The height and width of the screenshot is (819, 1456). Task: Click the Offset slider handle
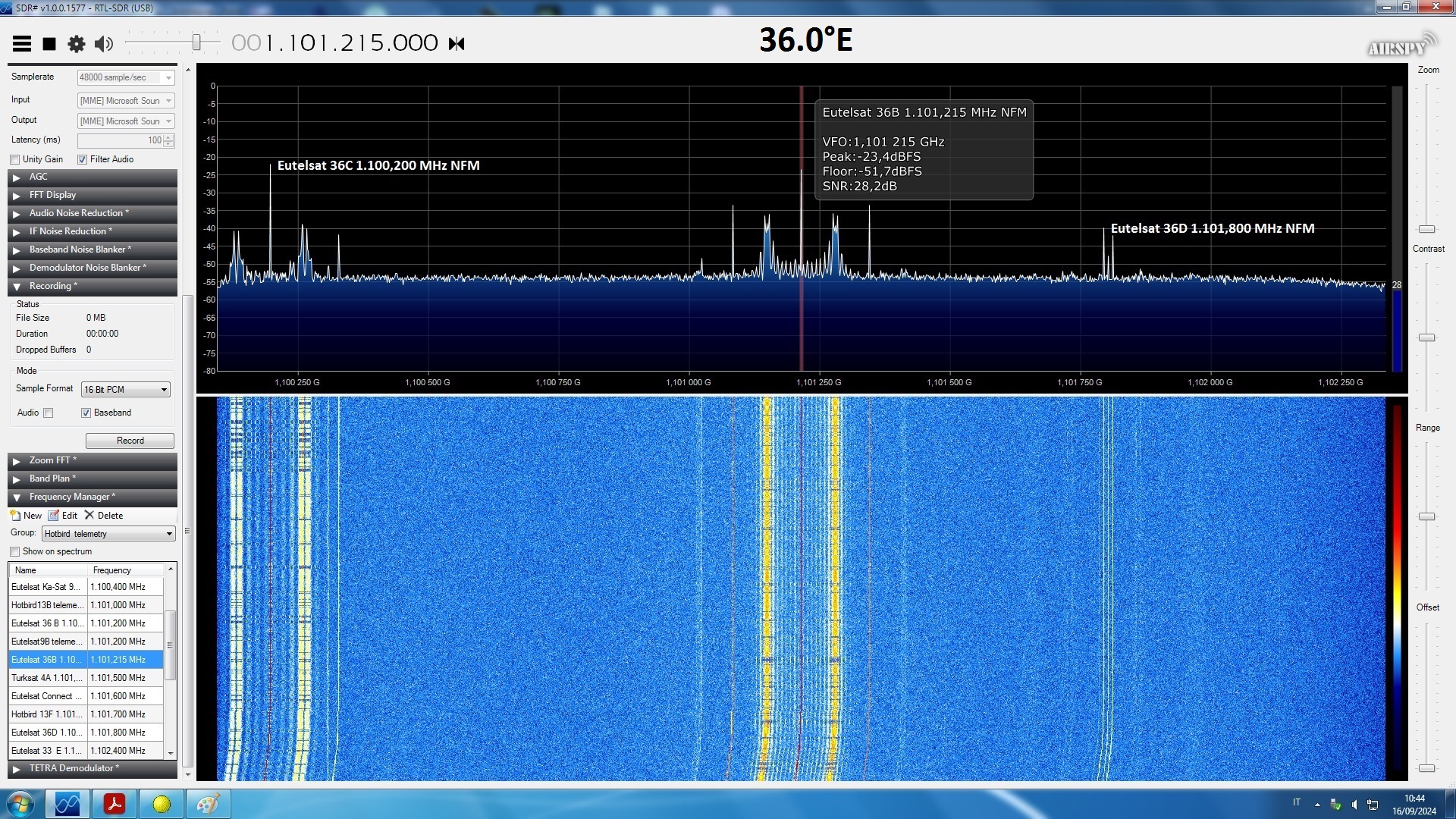(x=1426, y=768)
